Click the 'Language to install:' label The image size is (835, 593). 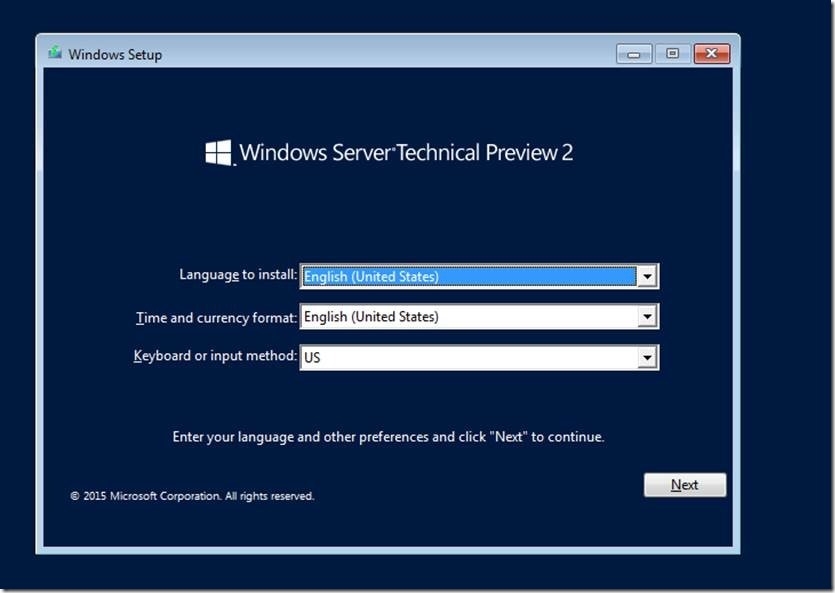[238, 275]
